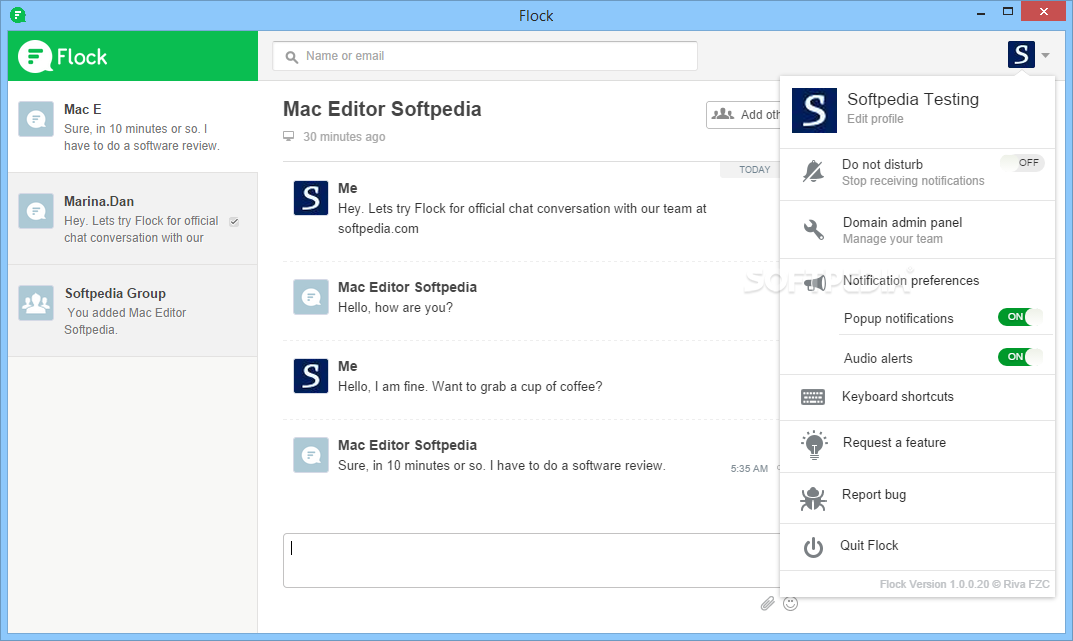
Task: Click the read checkmark on Marina.Dan chat
Action: [234, 222]
